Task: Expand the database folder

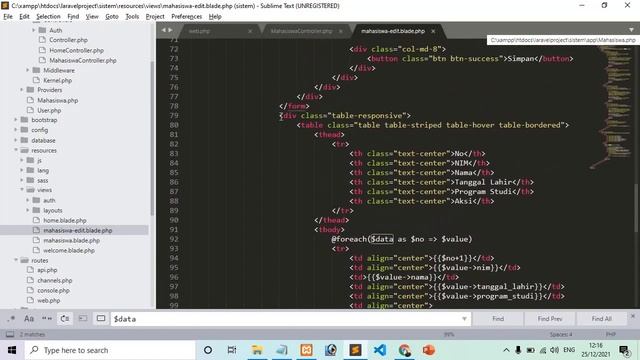Action: click(x=16, y=140)
